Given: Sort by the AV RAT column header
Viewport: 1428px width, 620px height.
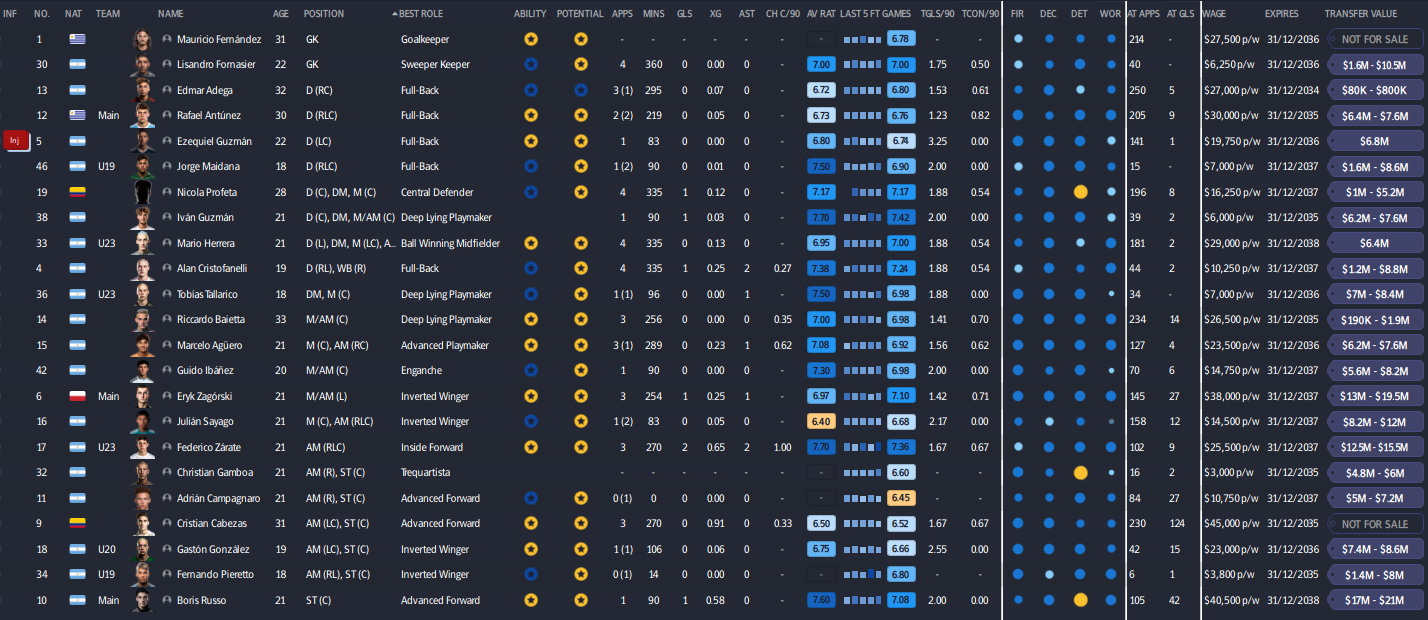Looking at the screenshot, I should pos(820,14).
